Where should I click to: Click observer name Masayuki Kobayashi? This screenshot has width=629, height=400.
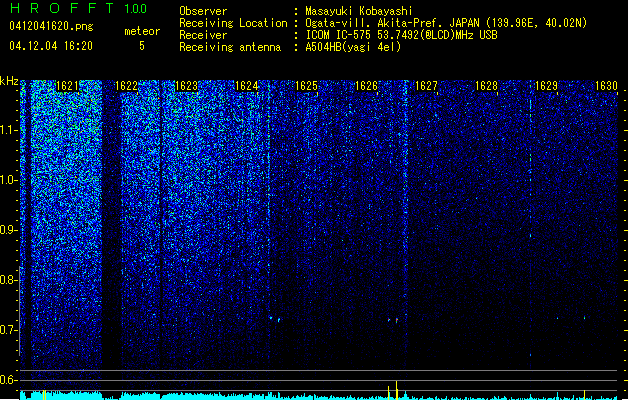click(359, 11)
